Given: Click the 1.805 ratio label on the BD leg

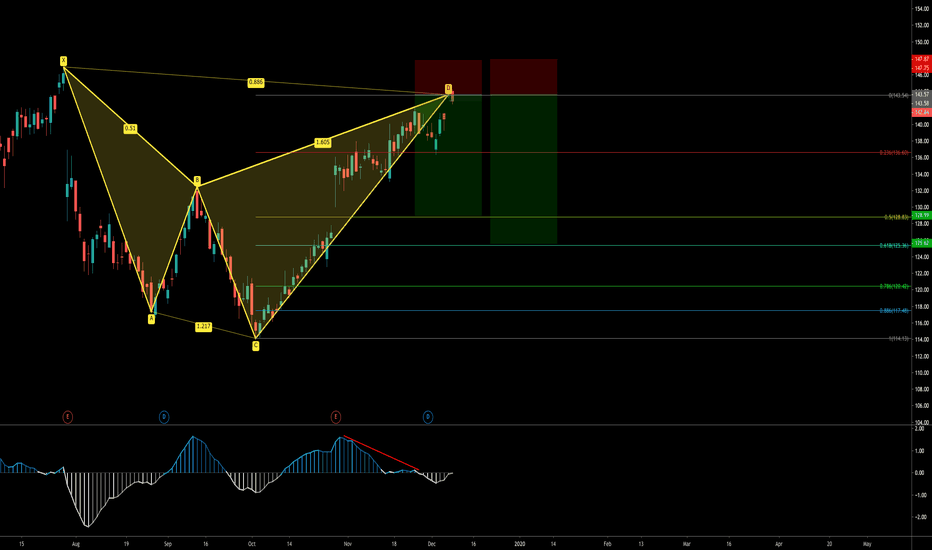Looking at the screenshot, I should [323, 142].
